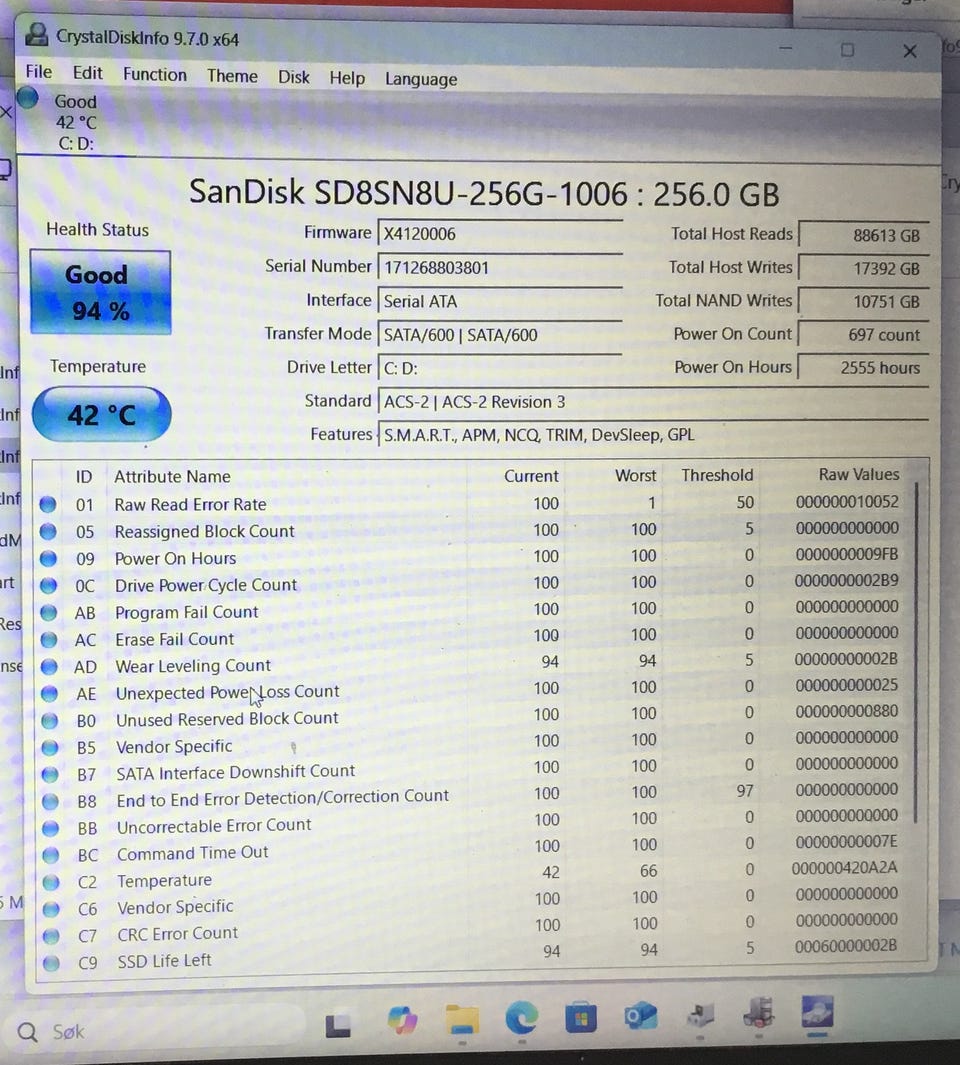This screenshot has height=1065, width=960.
Task: Click the Features field listing S.M.A.R.T.
Action: [x=652, y=435]
